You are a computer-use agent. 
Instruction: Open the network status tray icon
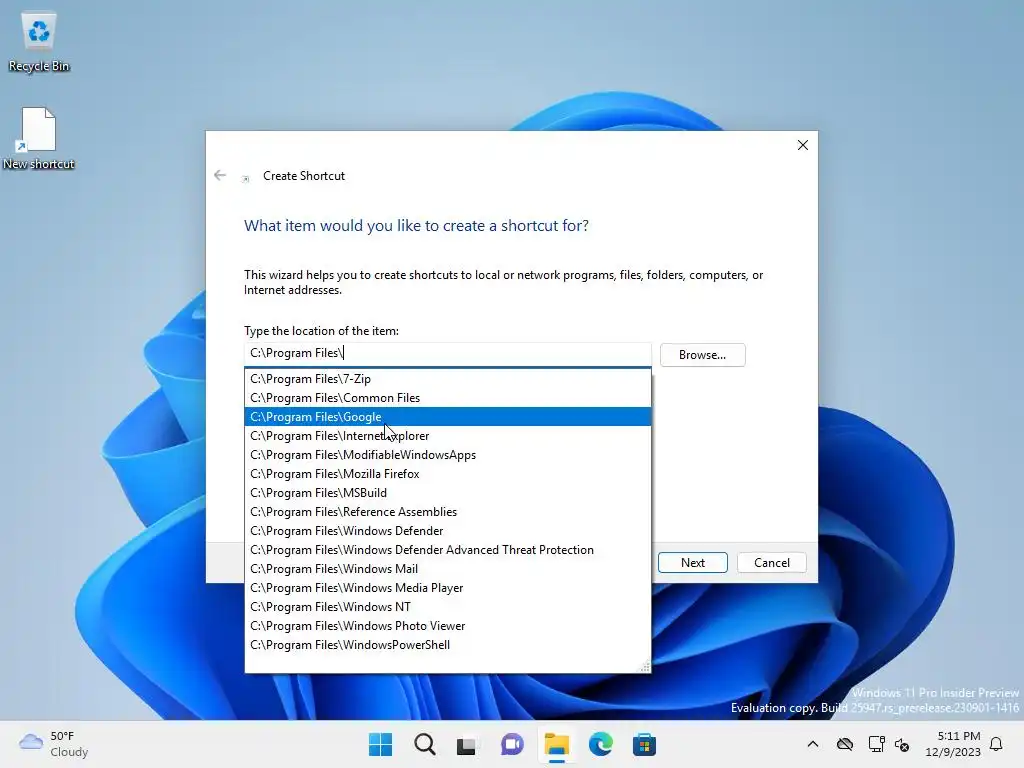coord(876,744)
